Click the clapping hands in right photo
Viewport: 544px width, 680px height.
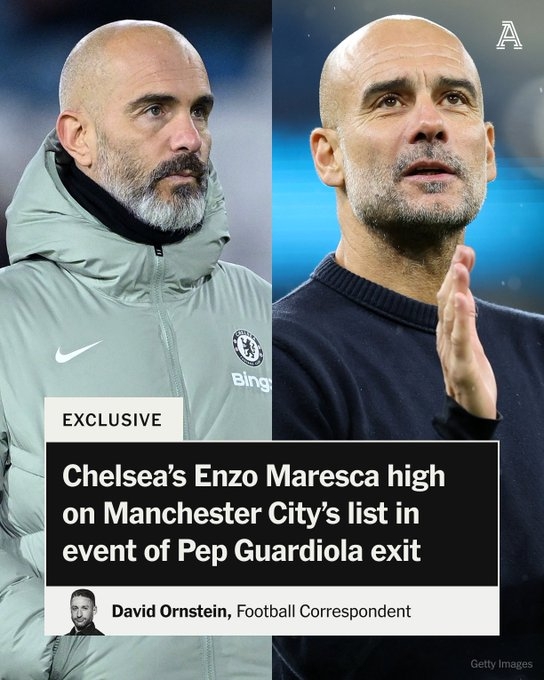coord(466,334)
